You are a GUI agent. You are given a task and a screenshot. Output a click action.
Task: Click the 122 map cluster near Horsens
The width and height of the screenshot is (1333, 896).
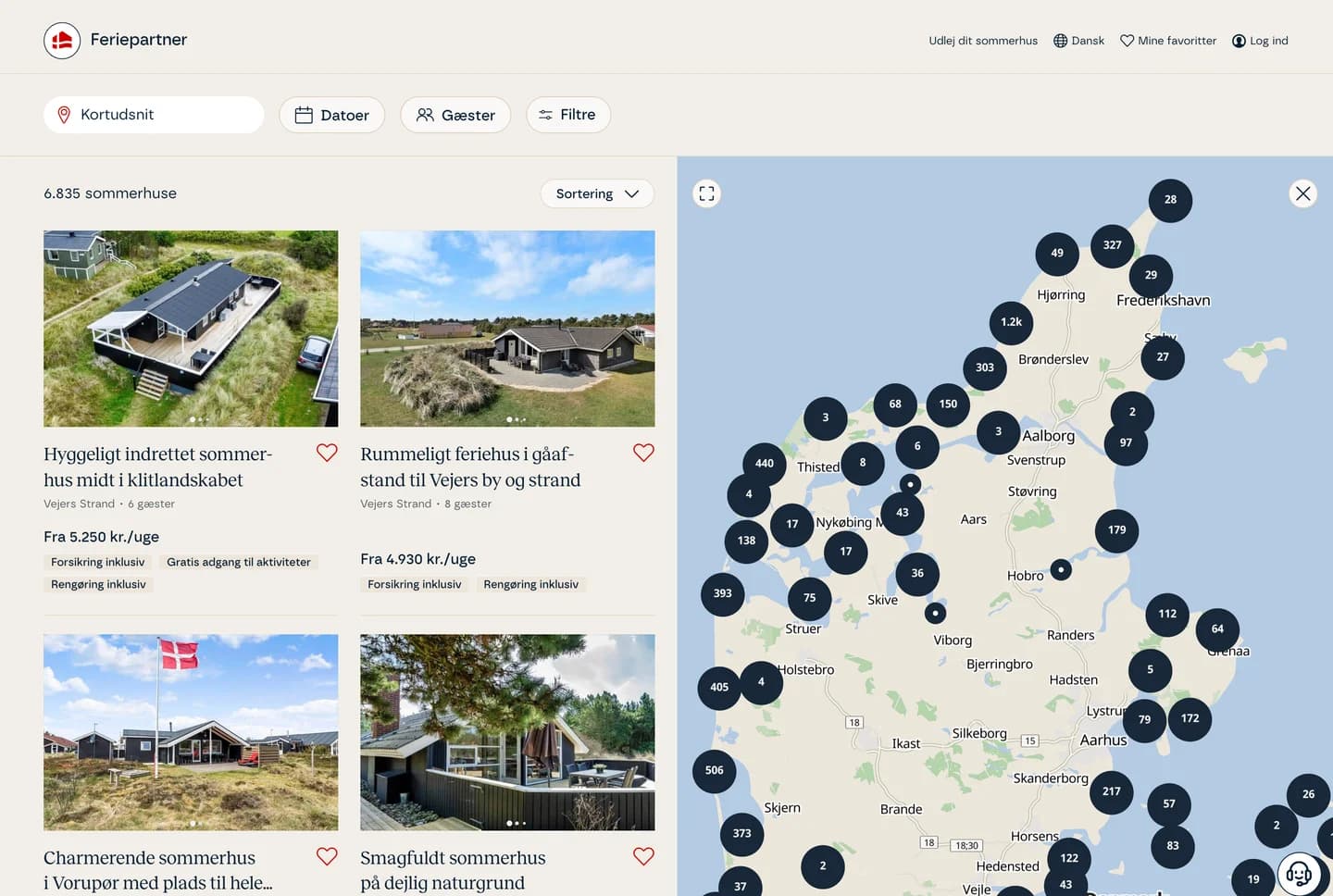point(1069,859)
